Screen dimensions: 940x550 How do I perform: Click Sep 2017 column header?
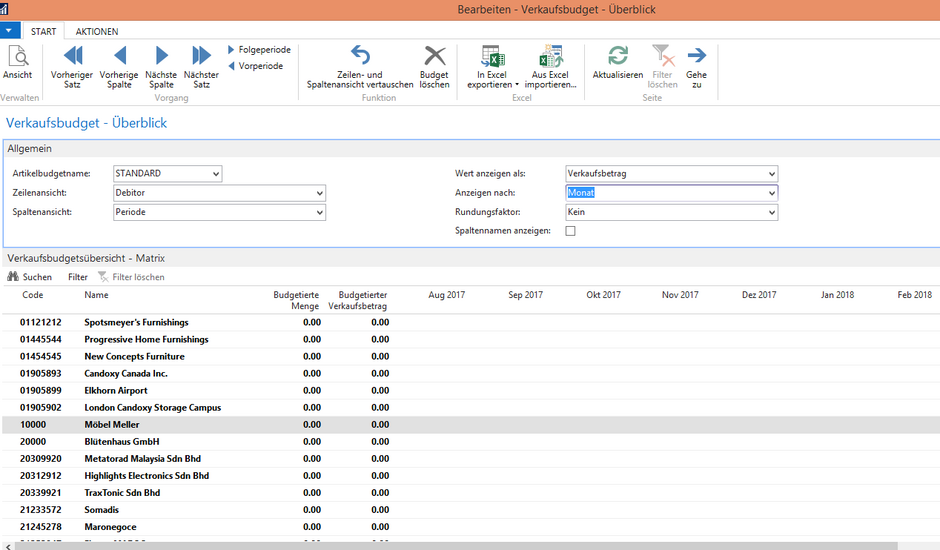pyautogui.click(x=525, y=295)
